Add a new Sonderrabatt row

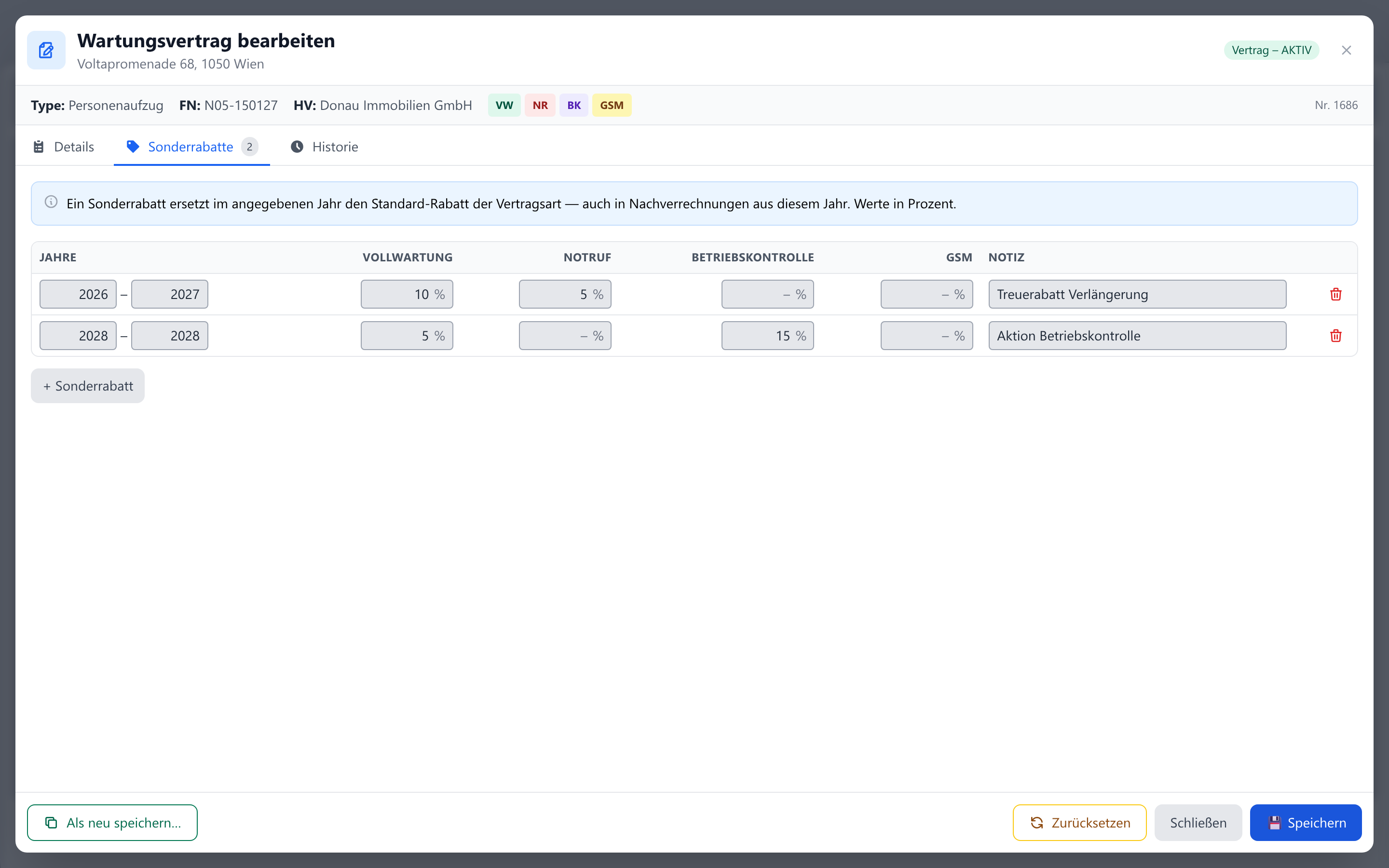tap(88, 386)
